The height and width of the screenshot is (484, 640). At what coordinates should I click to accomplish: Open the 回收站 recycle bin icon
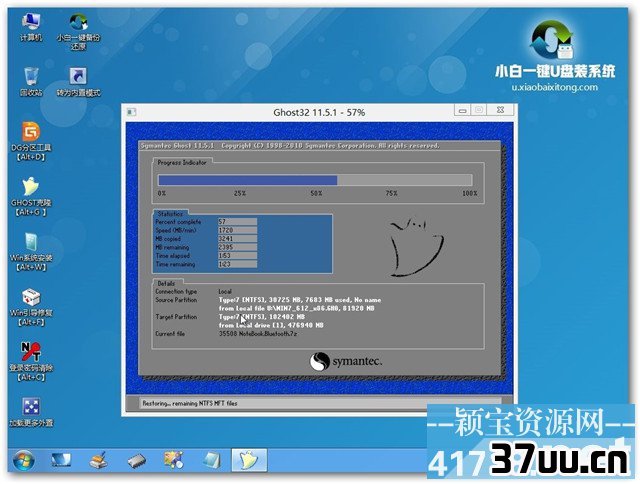(31, 82)
